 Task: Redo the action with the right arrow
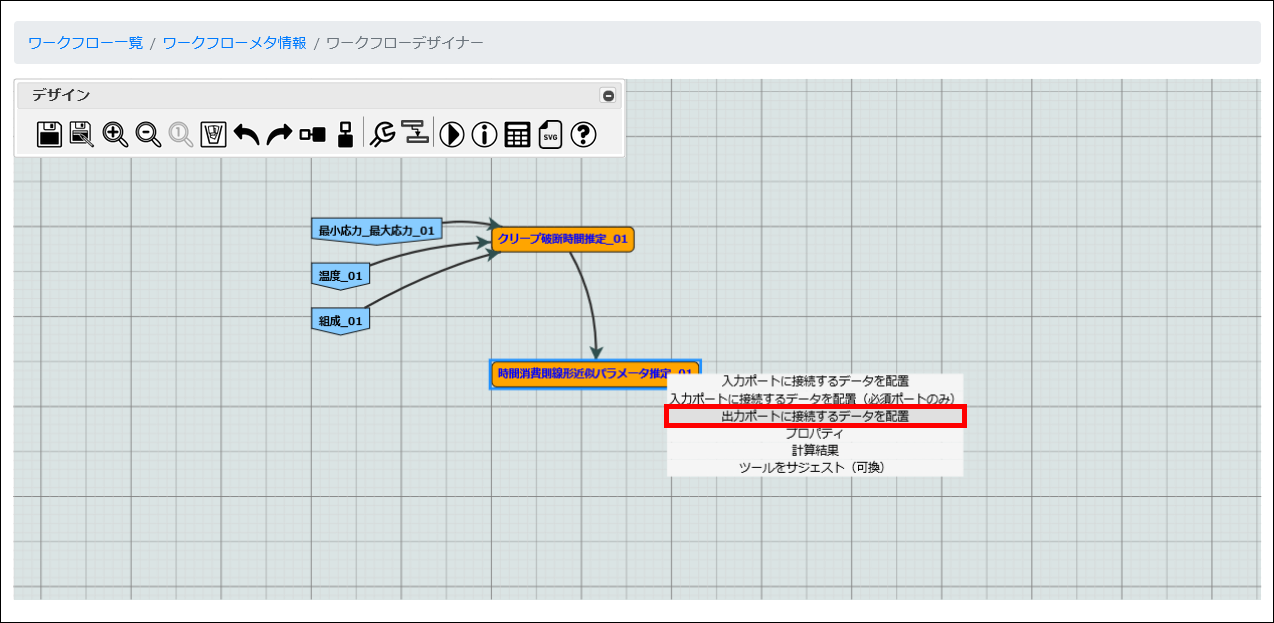(279, 134)
